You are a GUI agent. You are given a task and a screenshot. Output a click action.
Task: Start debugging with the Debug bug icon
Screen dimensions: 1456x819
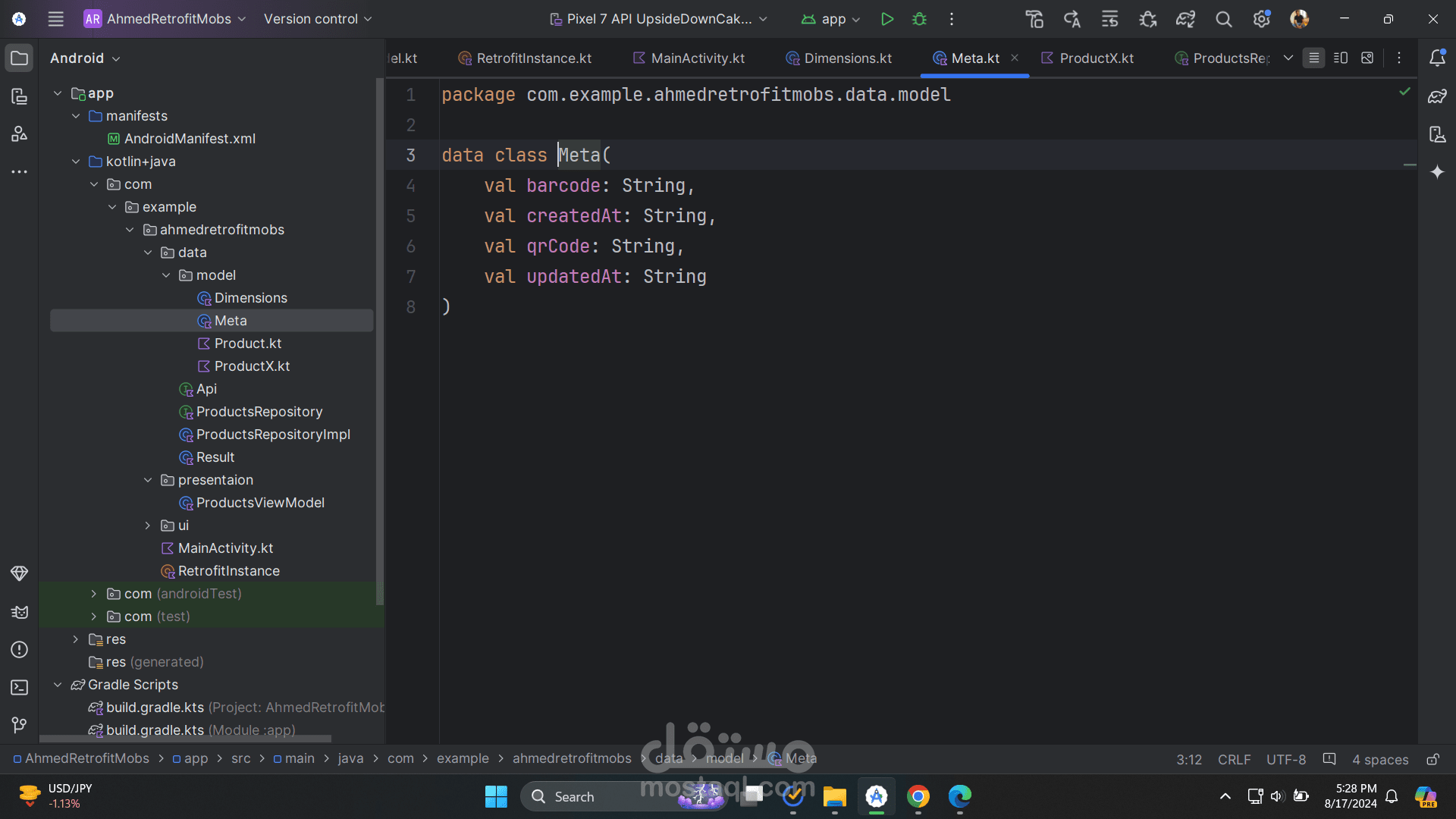(919, 19)
